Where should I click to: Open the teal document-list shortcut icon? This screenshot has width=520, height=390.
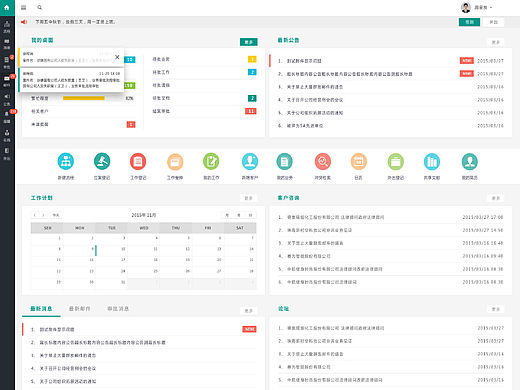coord(284,161)
